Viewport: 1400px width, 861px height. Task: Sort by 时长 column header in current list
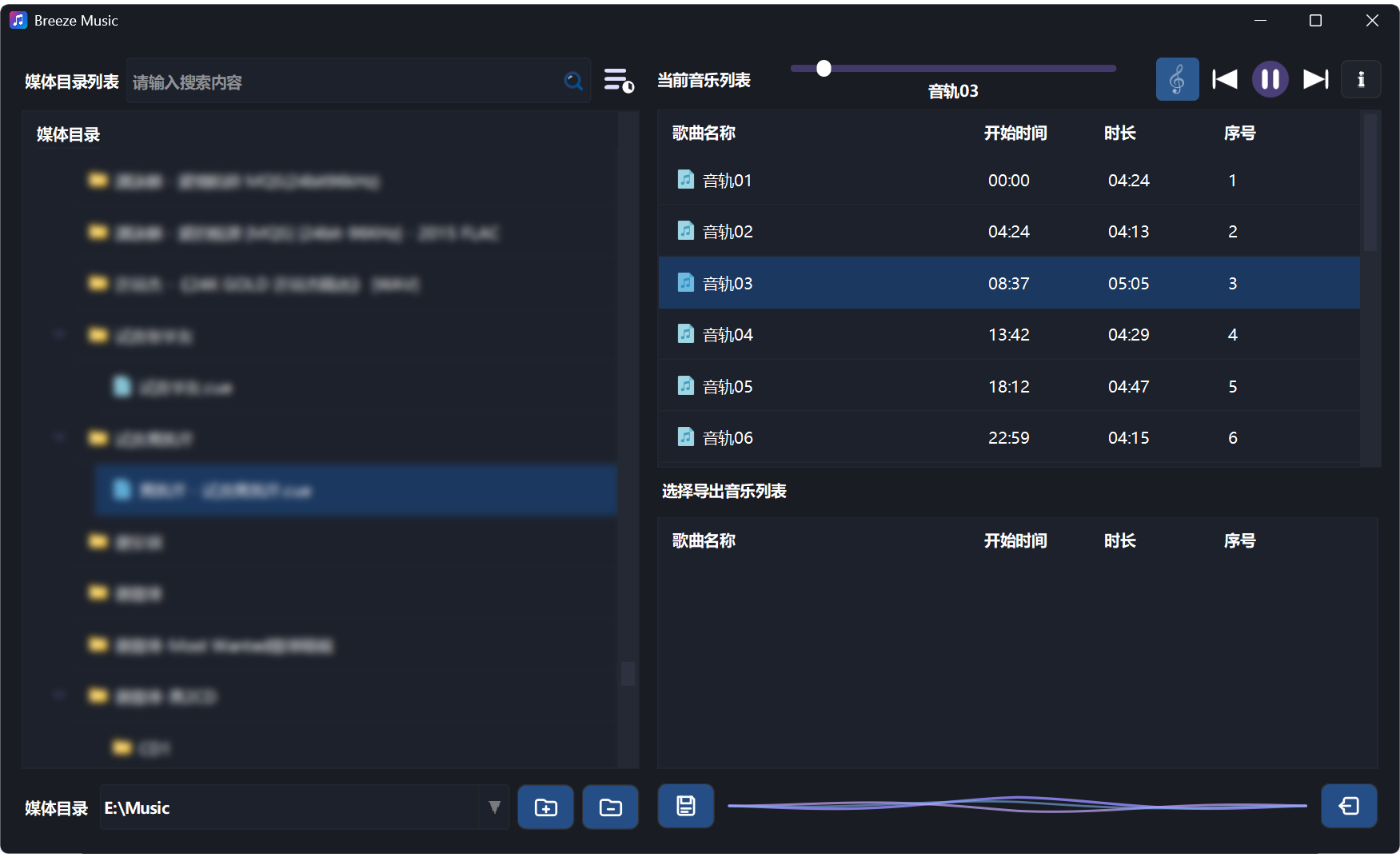click(x=1119, y=134)
